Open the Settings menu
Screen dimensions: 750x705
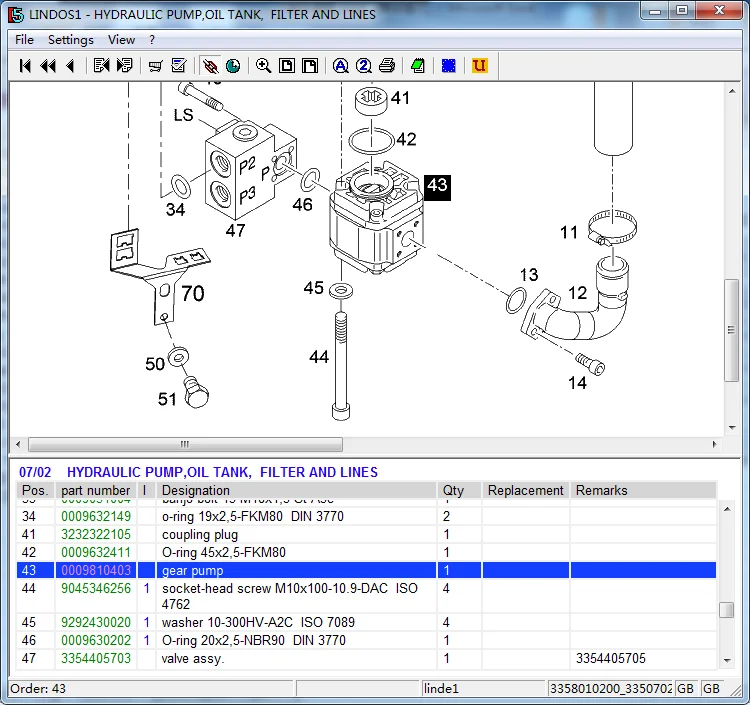click(x=70, y=40)
